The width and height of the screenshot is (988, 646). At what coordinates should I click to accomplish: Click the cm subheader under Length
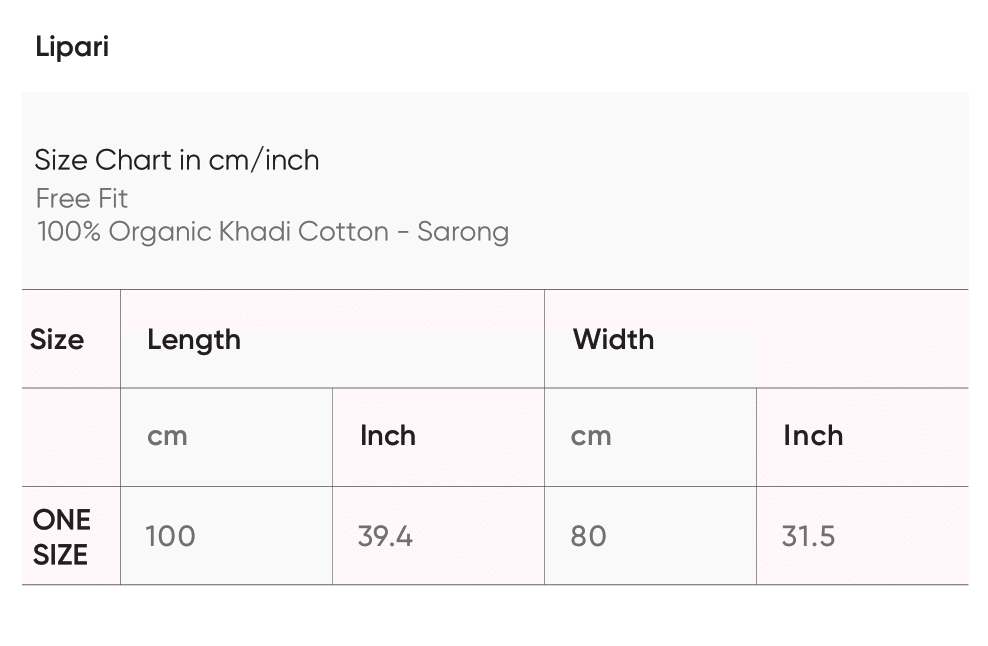(167, 436)
